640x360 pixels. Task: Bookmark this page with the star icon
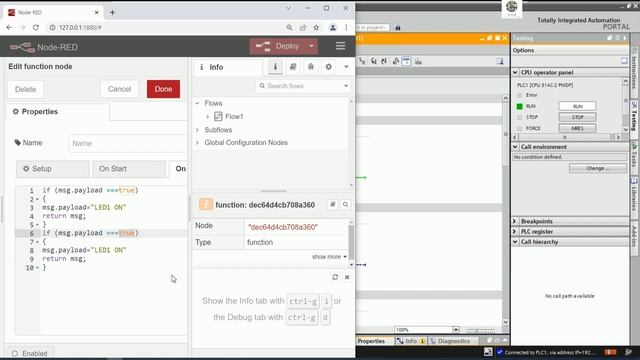tap(316, 27)
